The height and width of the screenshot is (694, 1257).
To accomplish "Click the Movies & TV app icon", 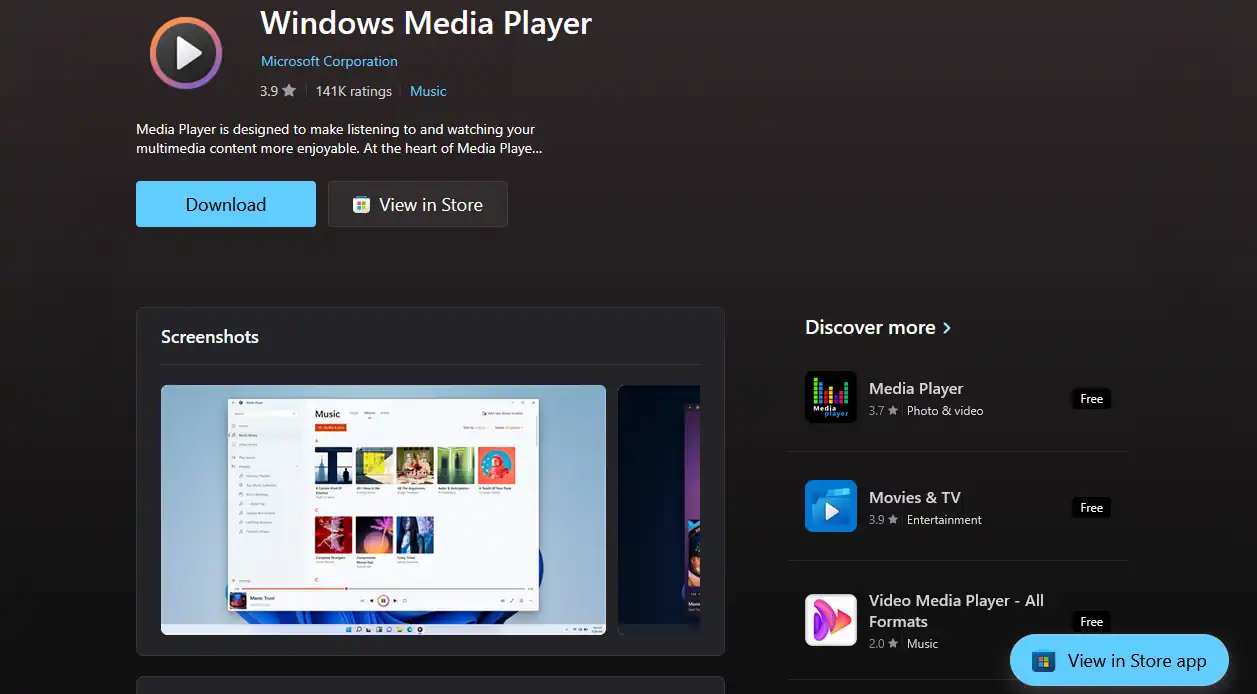I will pos(830,506).
